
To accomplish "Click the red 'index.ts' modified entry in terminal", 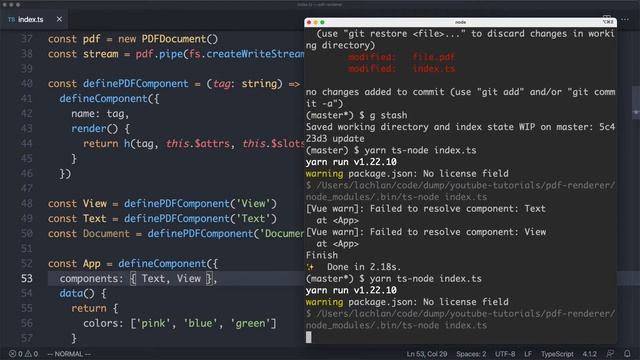I will tap(433, 69).
